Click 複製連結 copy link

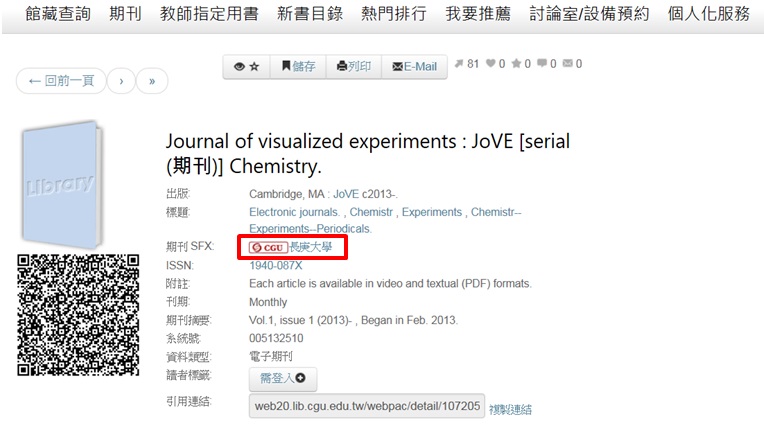[510, 409]
